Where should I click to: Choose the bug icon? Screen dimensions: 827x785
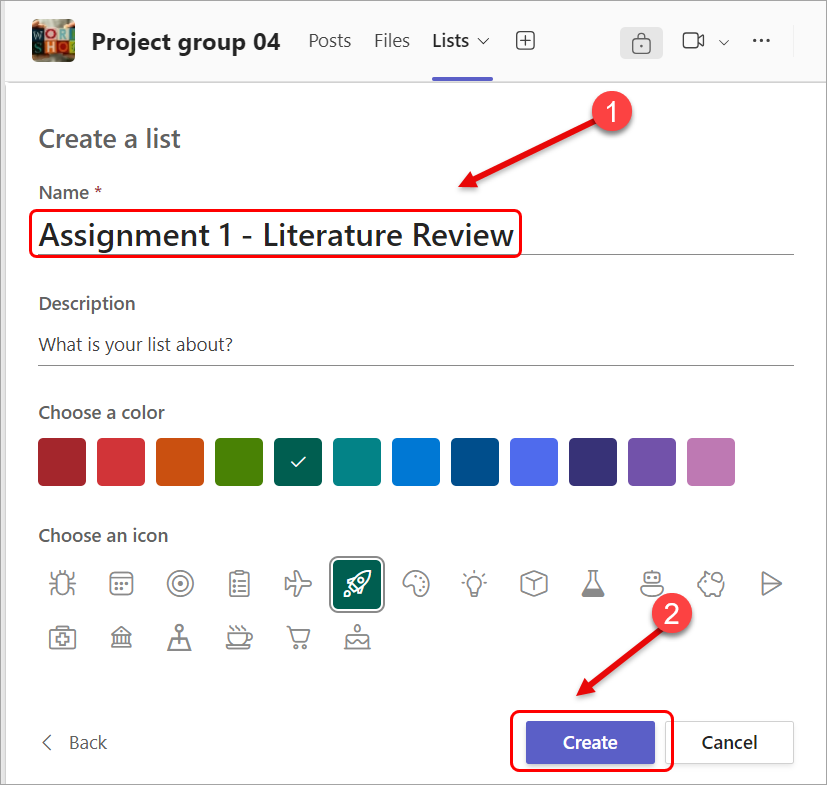click(x=62, y=584)
